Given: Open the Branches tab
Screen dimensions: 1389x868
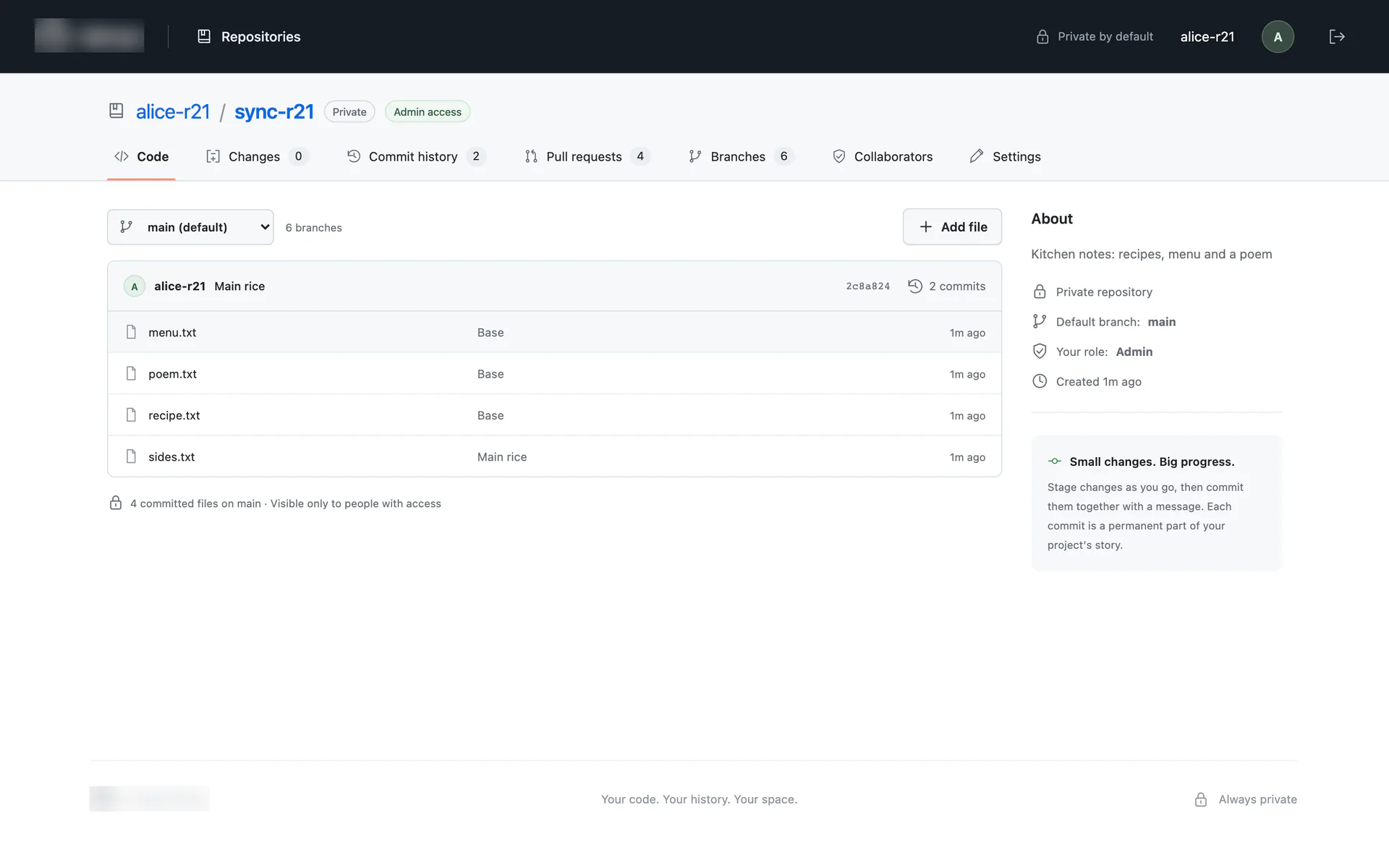Looking at the screenshot, I should tap(741, 156).
